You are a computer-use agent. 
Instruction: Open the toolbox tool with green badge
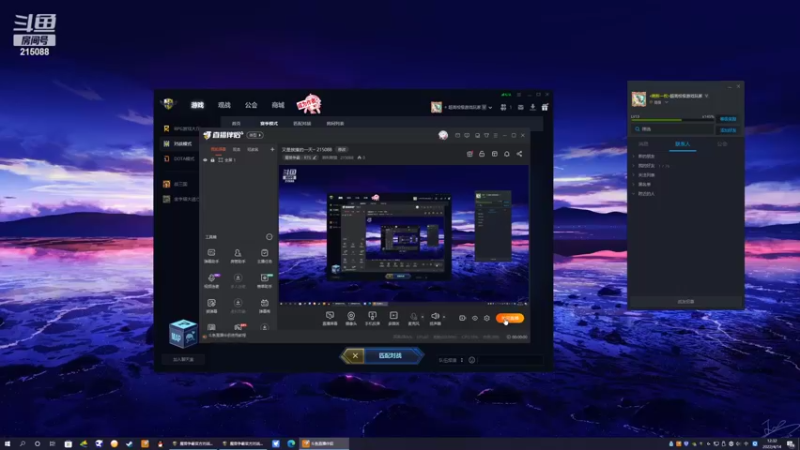pos(265,281)
